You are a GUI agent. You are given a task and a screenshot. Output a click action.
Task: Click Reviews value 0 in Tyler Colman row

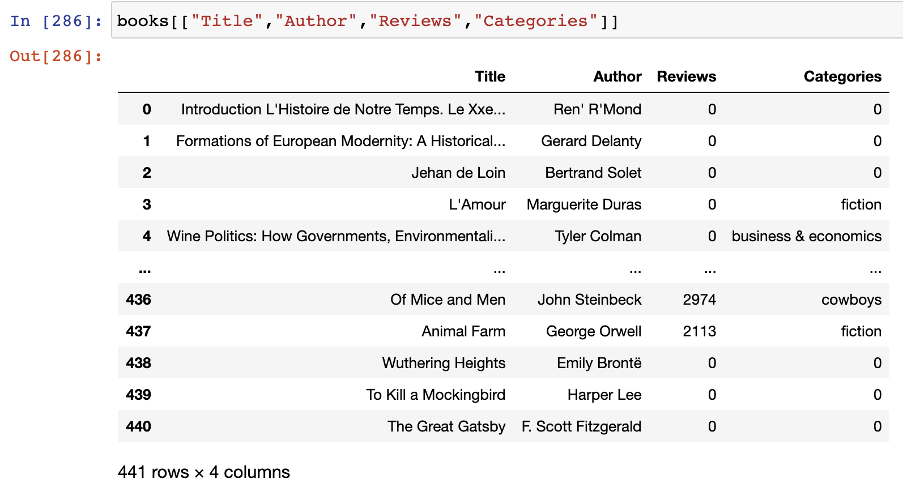(712, 236)
